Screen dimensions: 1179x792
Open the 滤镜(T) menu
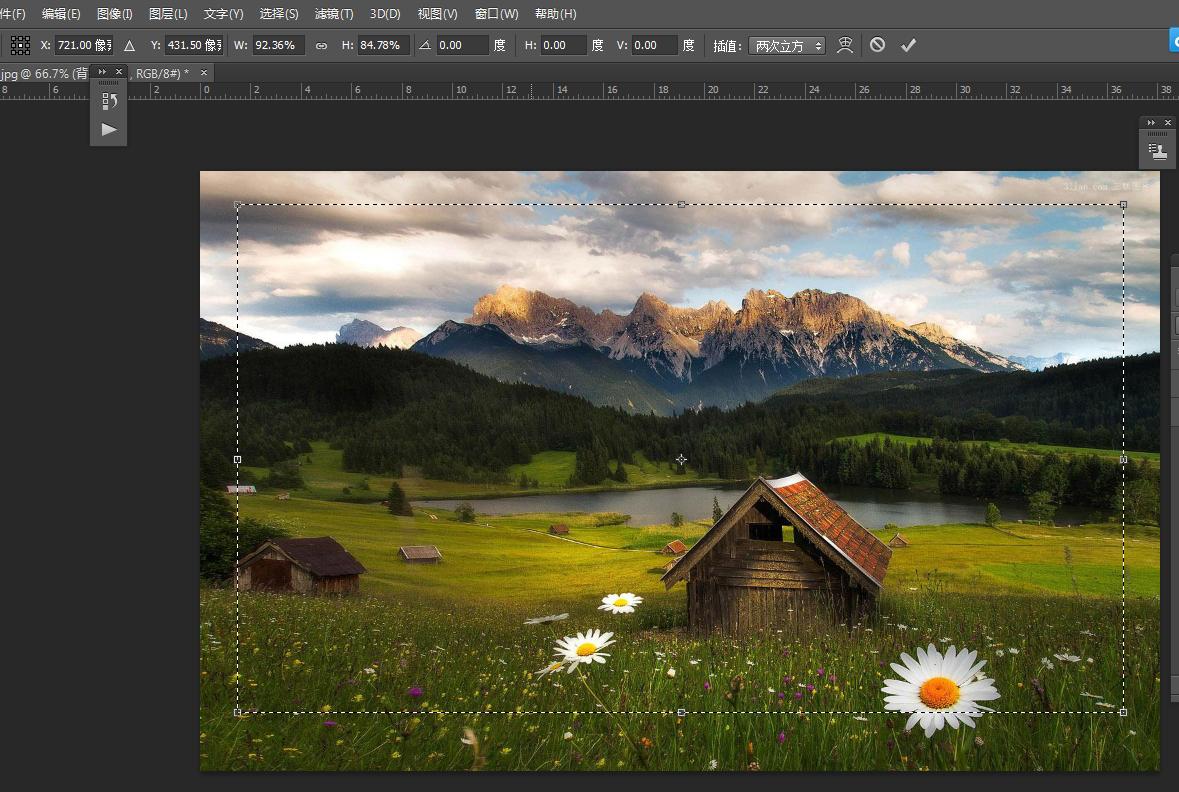[334, 14]
